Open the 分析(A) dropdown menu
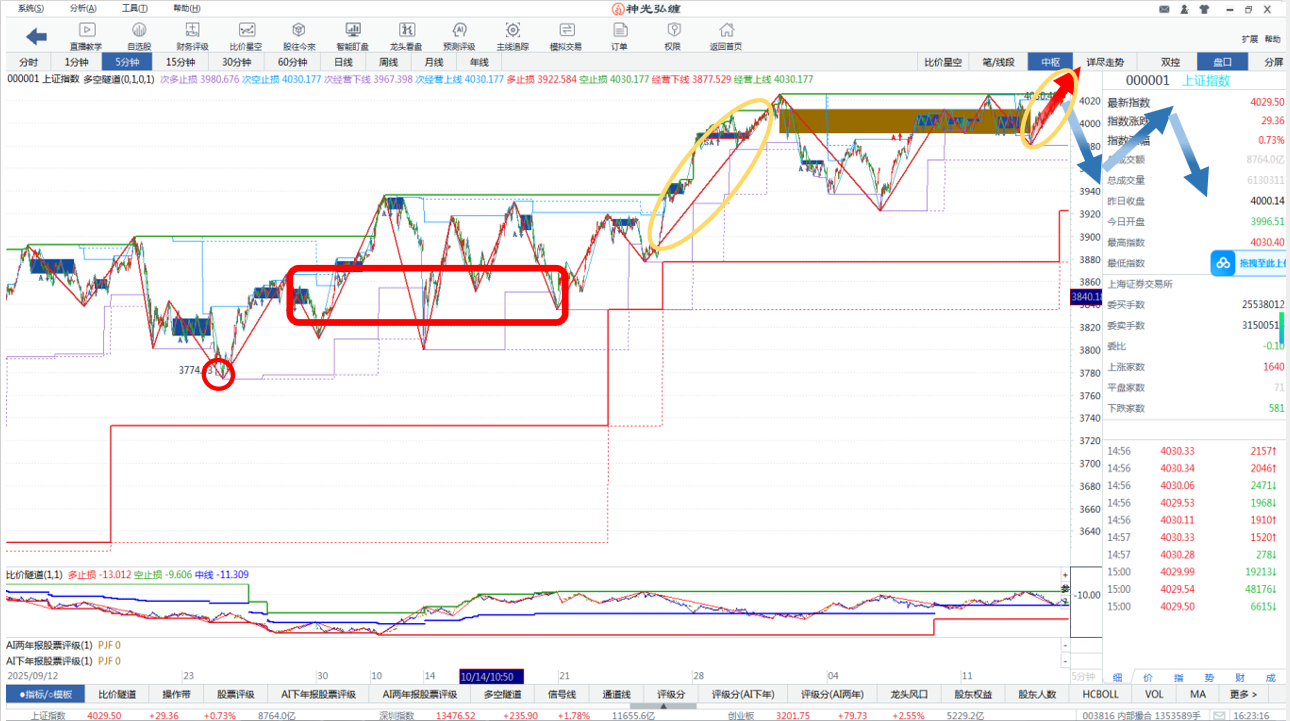 84,8
